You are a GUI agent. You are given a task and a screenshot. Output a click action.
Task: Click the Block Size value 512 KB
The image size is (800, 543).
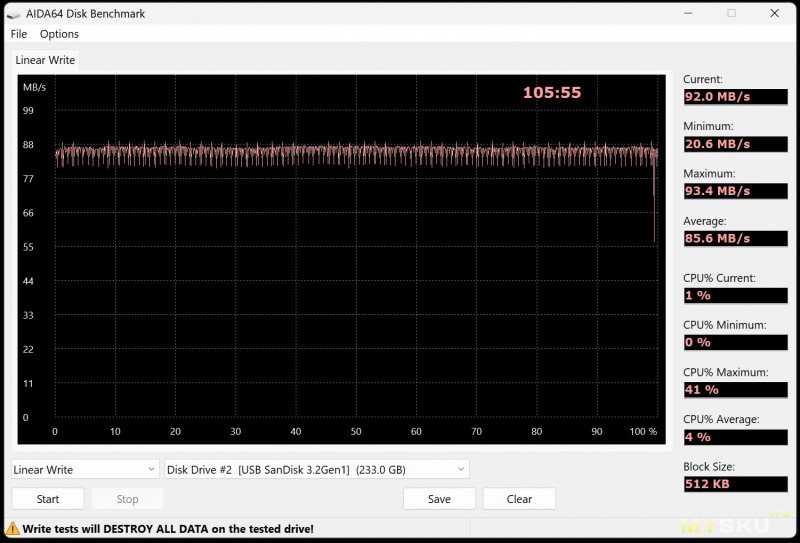tap(735, 484)
